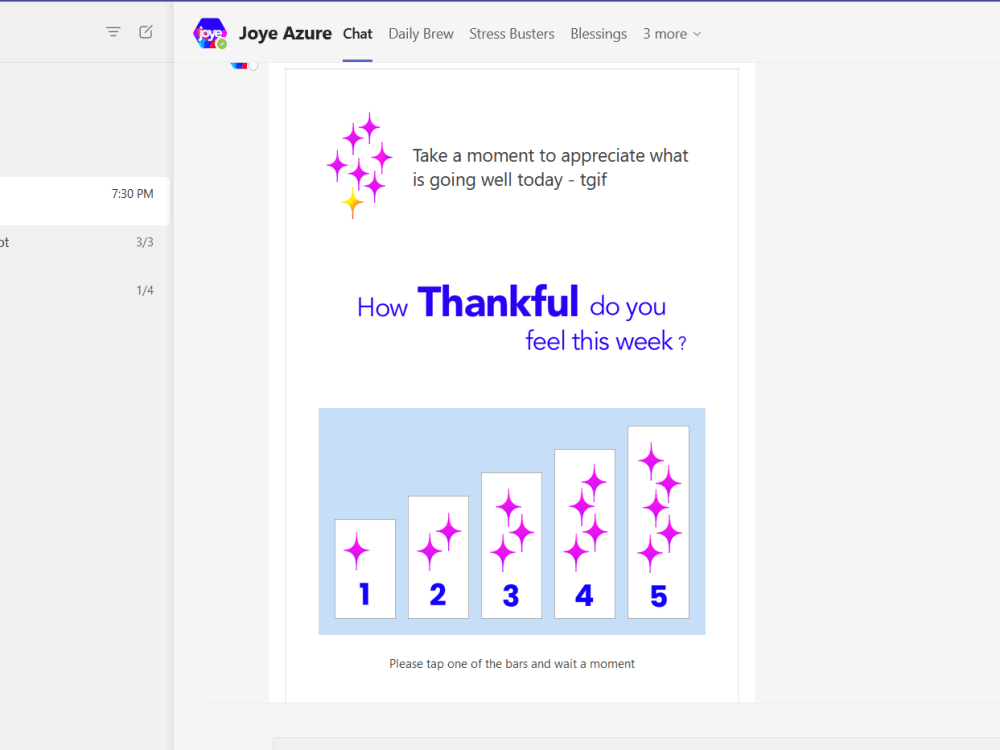Image resolution: width=1000 pixels, height=750 pixels.
Task: Select the chat entry dated 7:30 PM
Action: click(x=84, y=201)
